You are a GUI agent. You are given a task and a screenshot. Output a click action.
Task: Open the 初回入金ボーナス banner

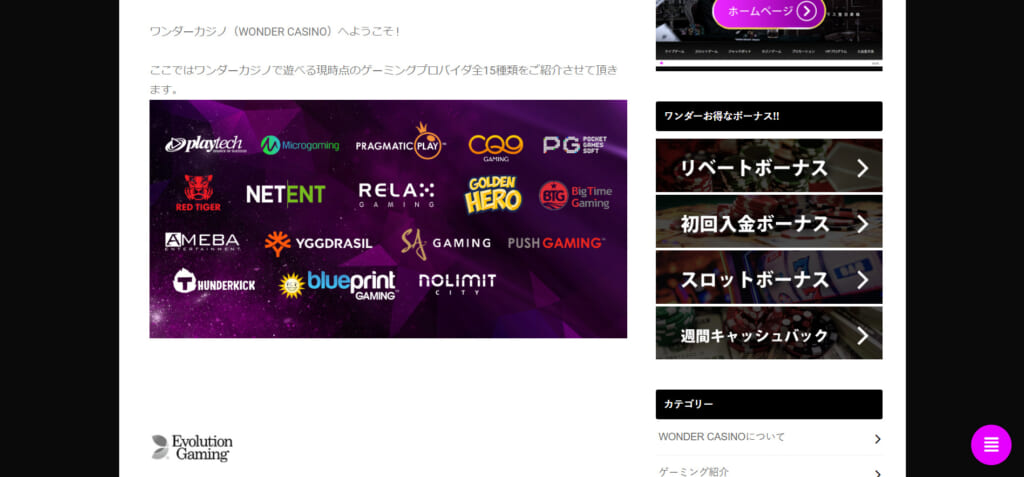769,222
